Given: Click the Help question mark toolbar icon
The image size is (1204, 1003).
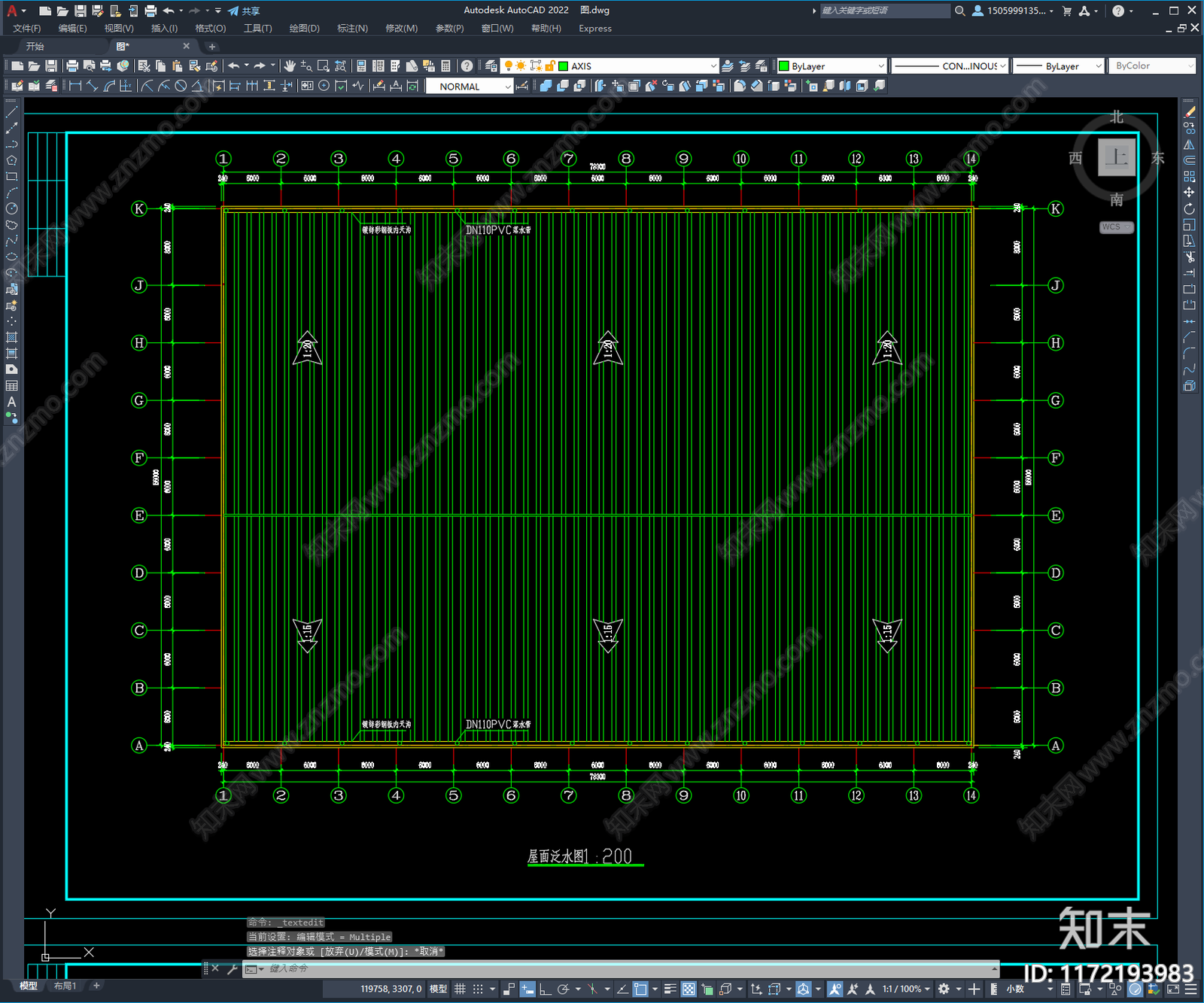Looking at the screenshot, I should [x=467, y=66].
